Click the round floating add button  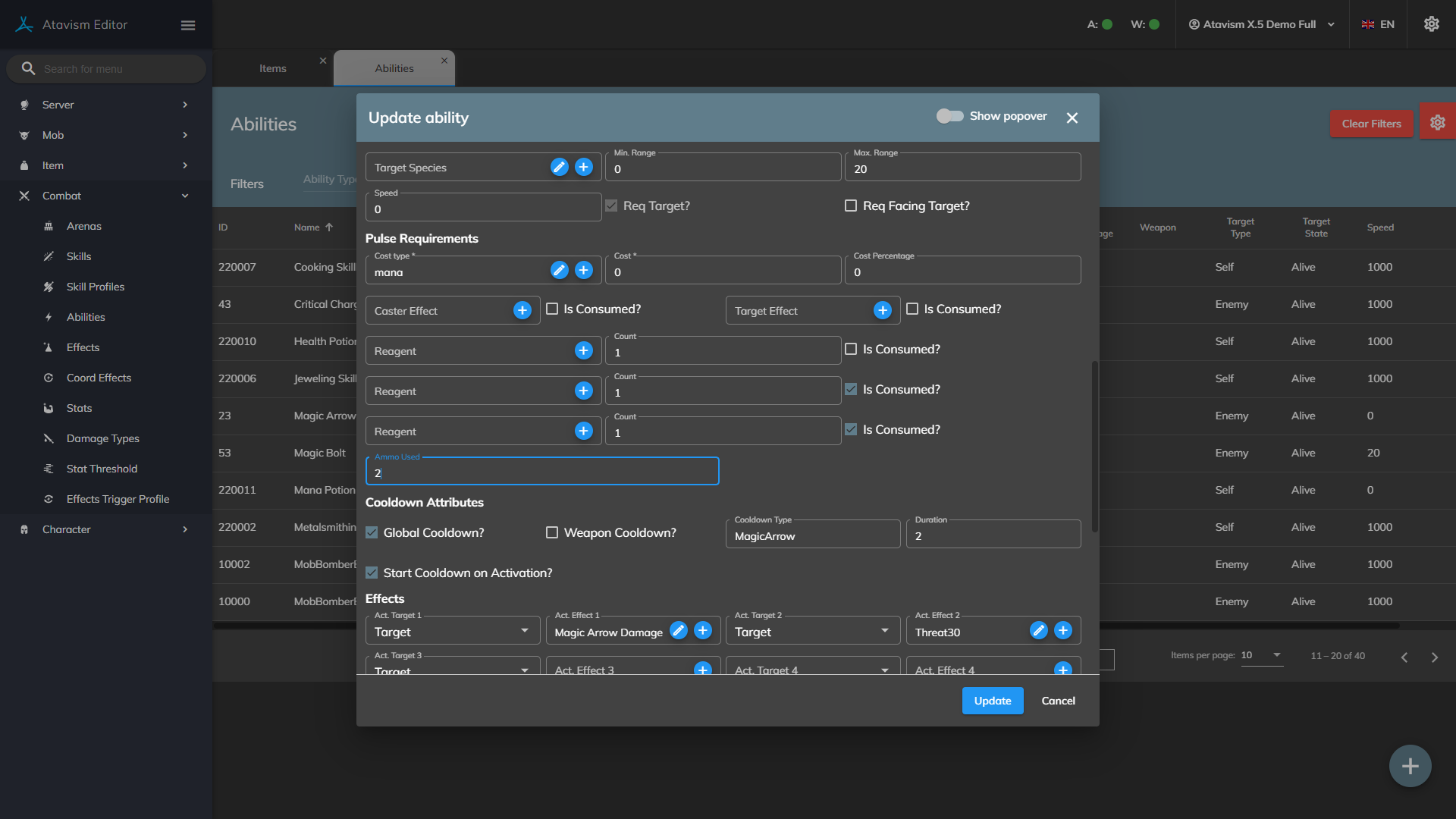[x=1410, y=766]
